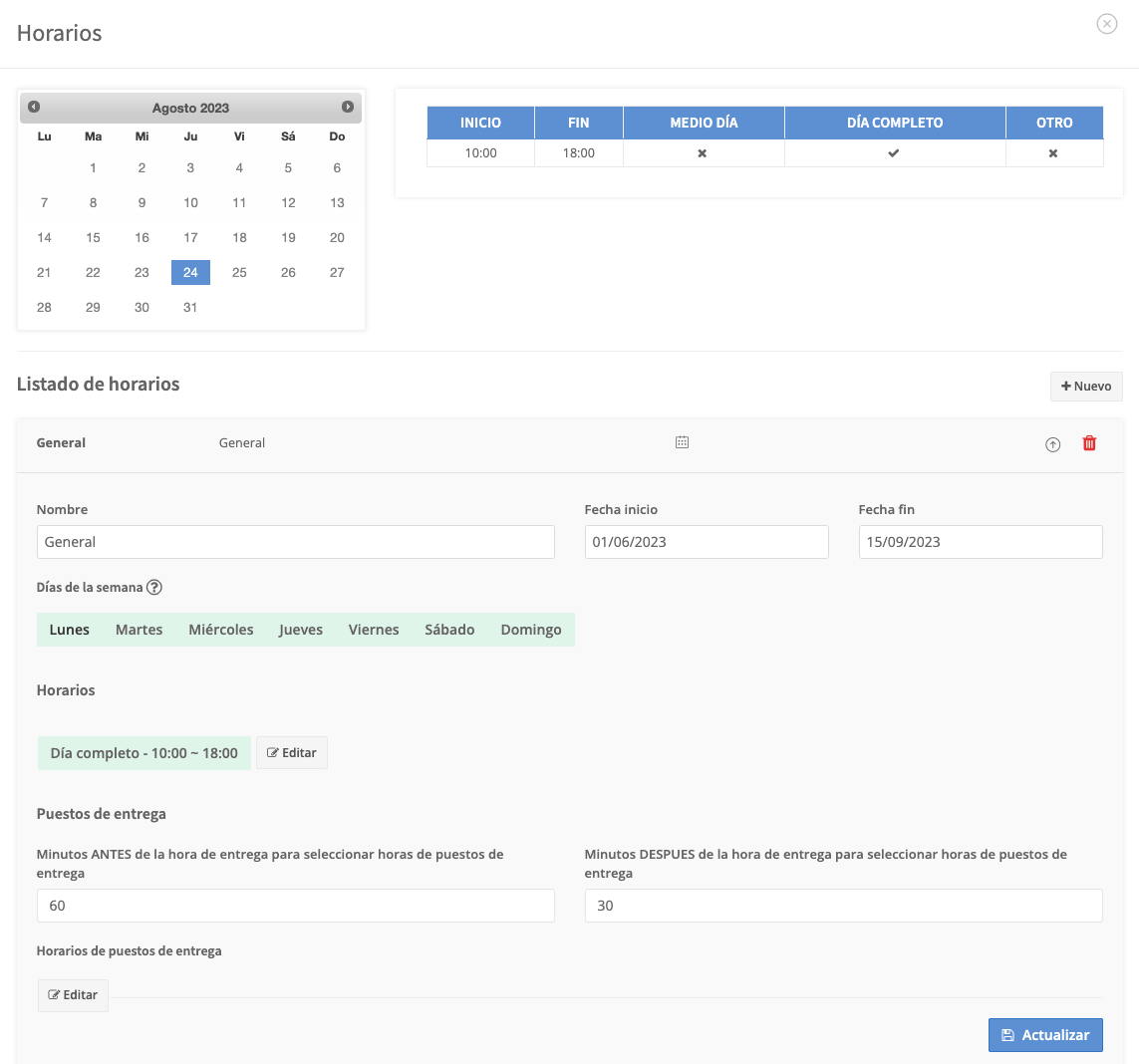Select day 6 in the calendar

337,167
